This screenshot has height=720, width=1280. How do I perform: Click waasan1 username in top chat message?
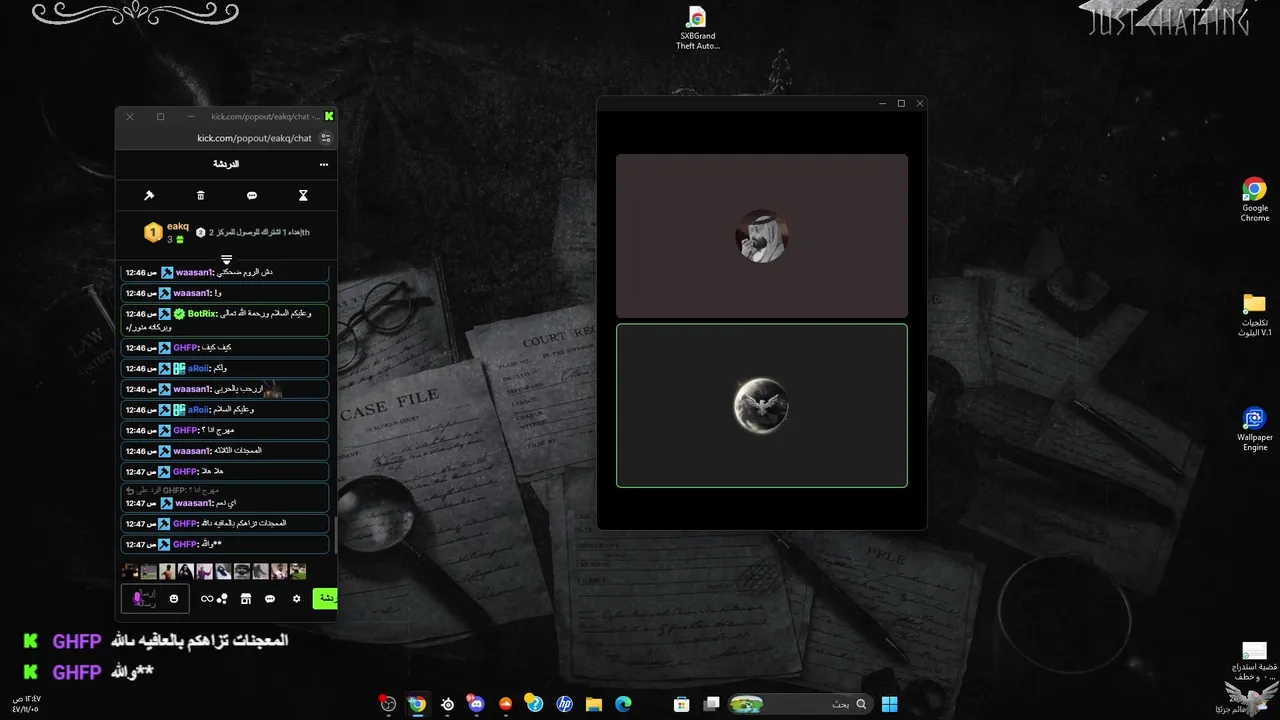[194, 272]
